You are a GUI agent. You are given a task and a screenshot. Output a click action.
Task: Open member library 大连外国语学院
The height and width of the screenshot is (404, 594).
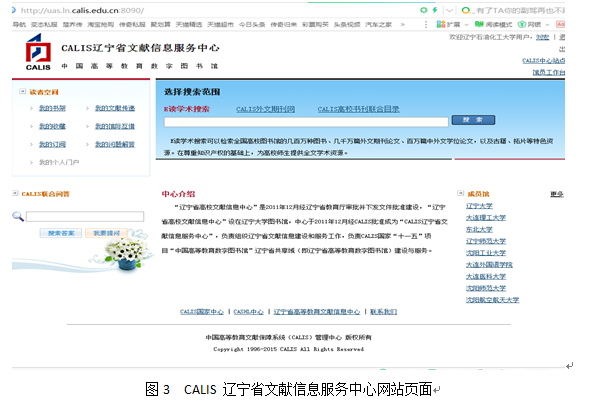pyautogui.click(x=489, y=265)
